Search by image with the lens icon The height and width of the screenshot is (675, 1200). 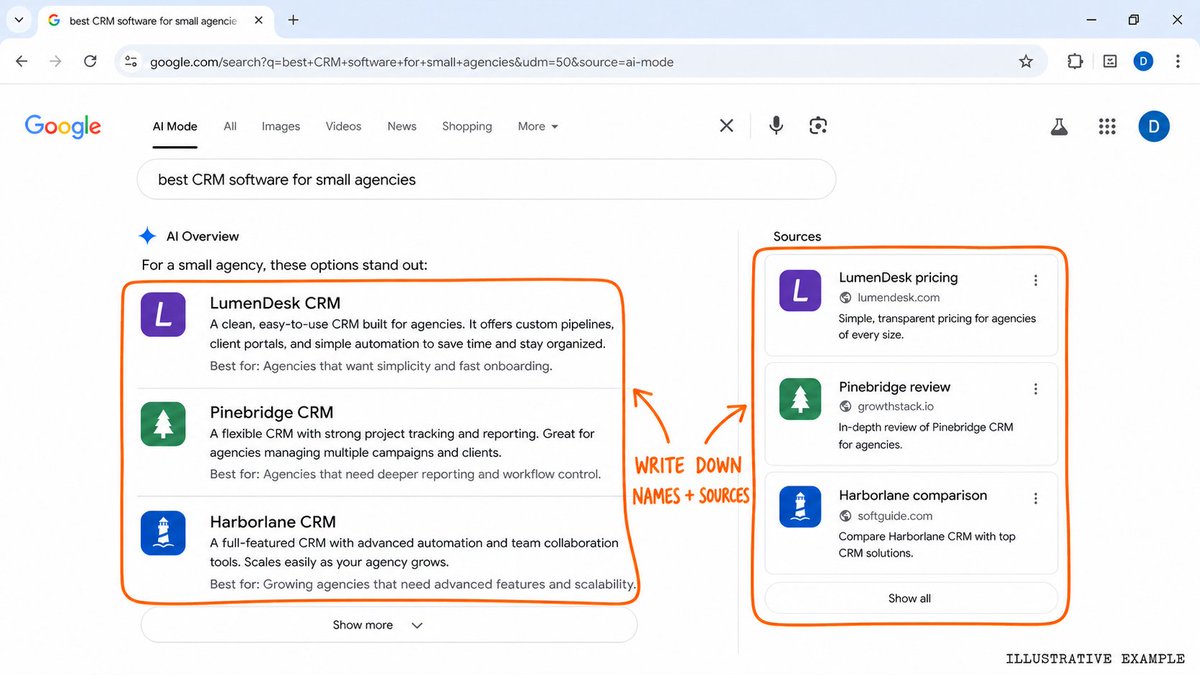tap(818, 126)
